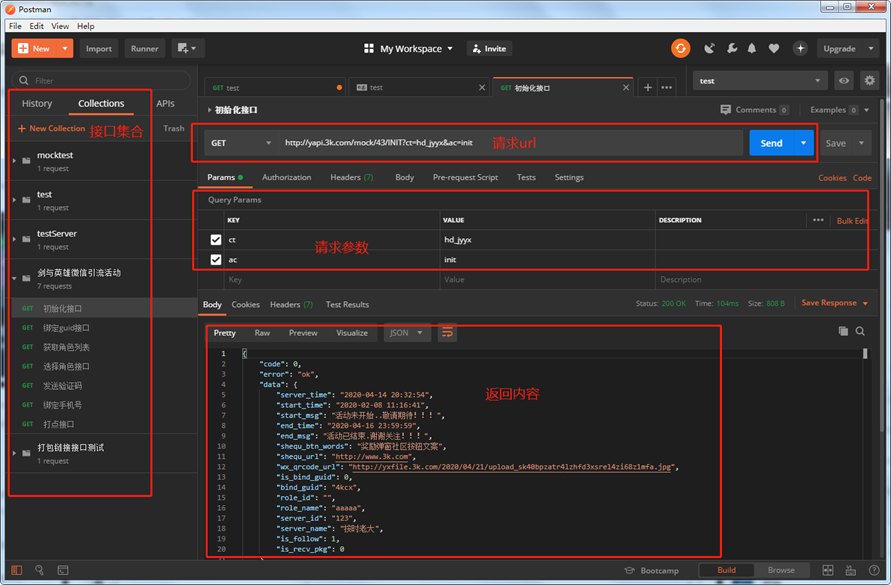Open the Authorization tab
Image resolution: width=891 pixels, height=585 pixels.
tap(286, 177)
